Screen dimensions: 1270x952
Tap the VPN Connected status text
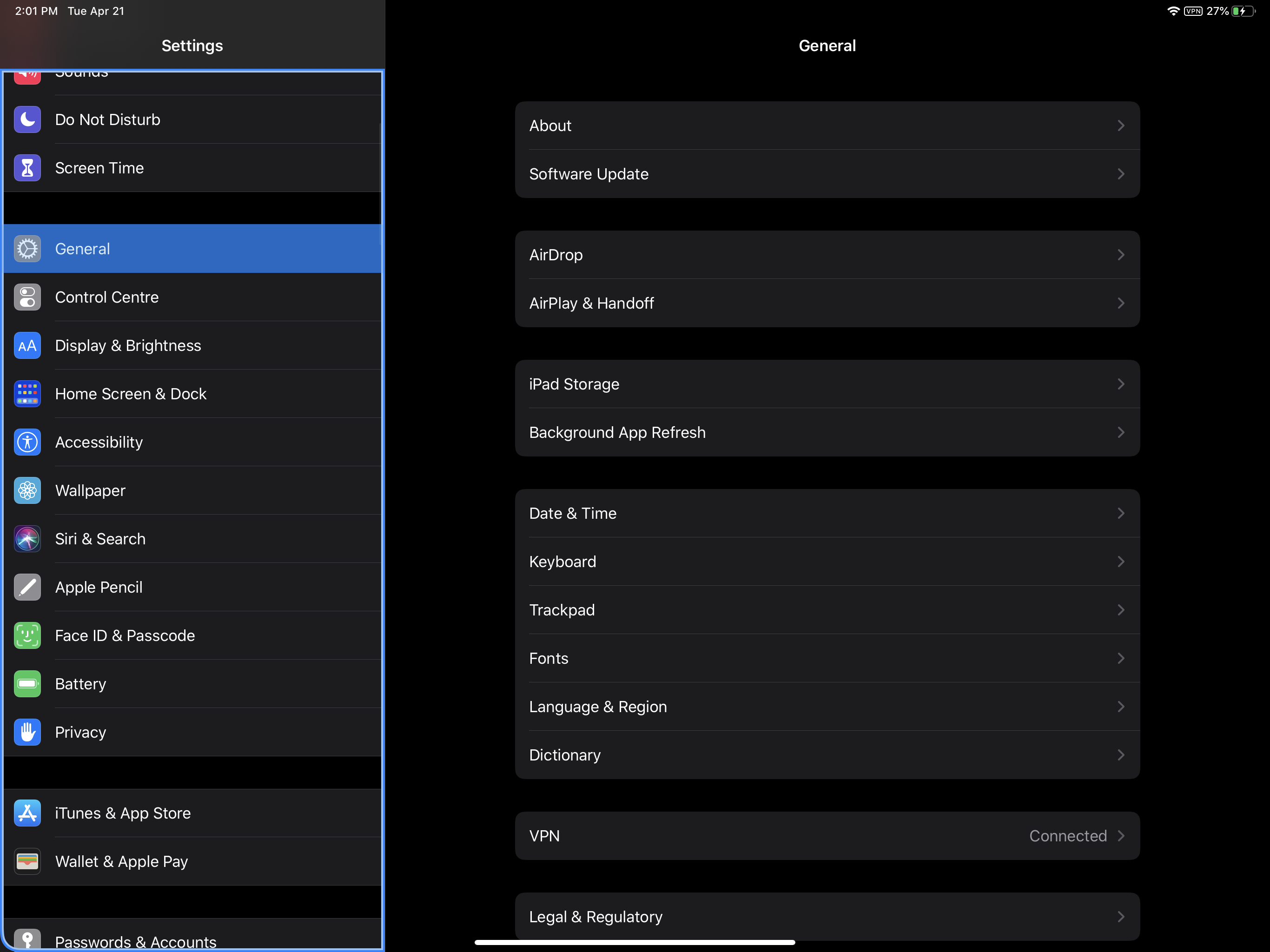[x=1068, y=836]
